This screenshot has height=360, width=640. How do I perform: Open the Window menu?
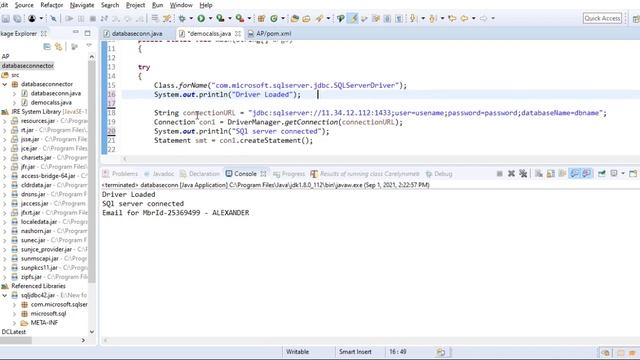181,5
